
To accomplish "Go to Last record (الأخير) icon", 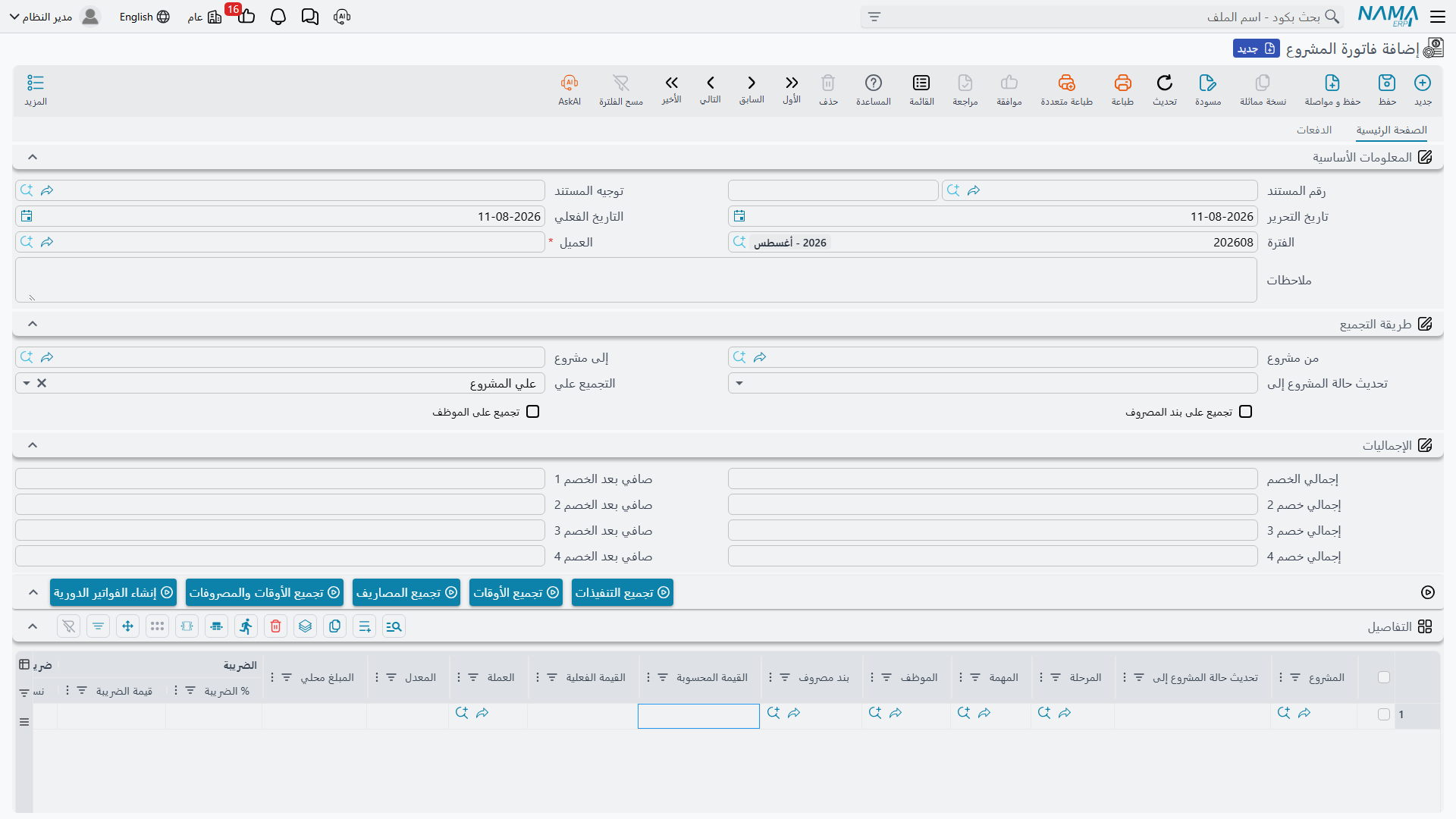I will pyautogui.click(x=671, y=83).
